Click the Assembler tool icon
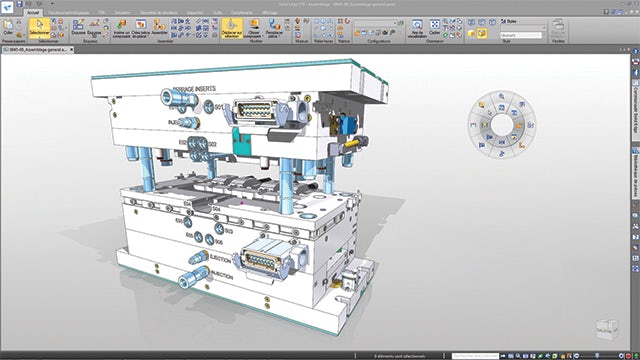This screenshot has height=360, width=640. (x=160, y=27)
